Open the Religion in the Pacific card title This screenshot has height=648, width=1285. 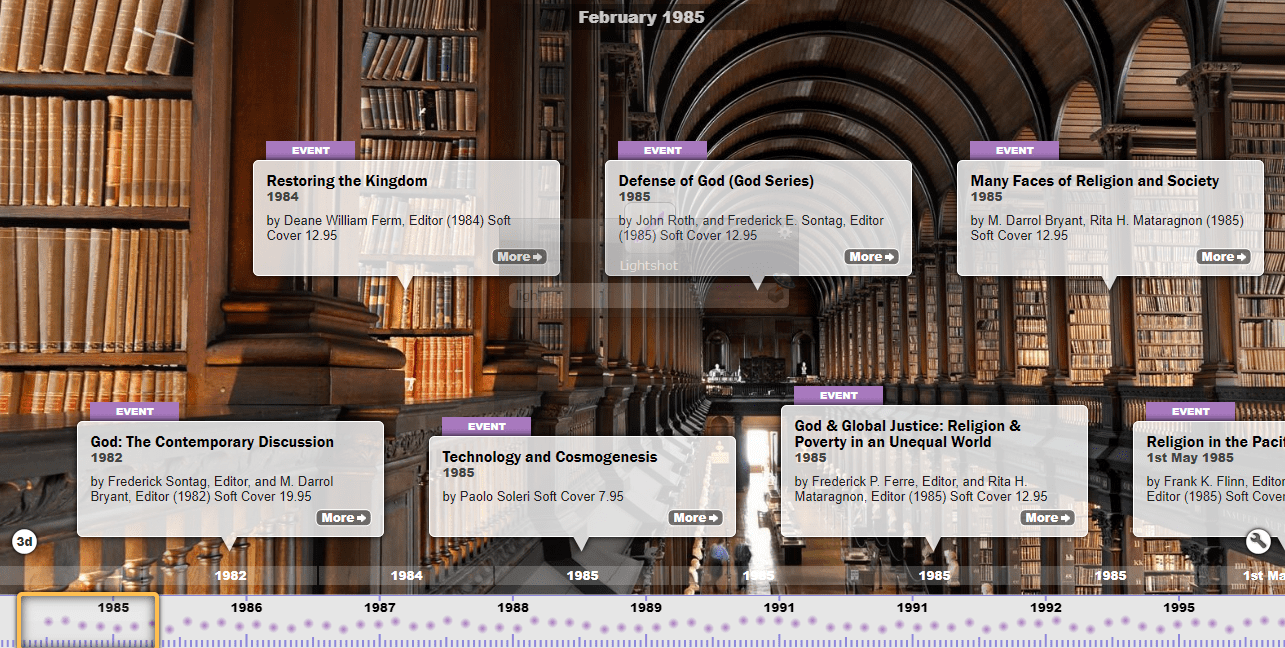coord(1215,442)
